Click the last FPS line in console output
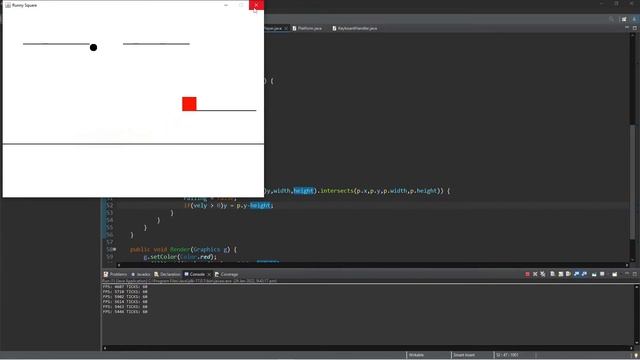Image resolution: width=640 pixels, height=360 pixels. pyautogui.click(x=125, y=311)
